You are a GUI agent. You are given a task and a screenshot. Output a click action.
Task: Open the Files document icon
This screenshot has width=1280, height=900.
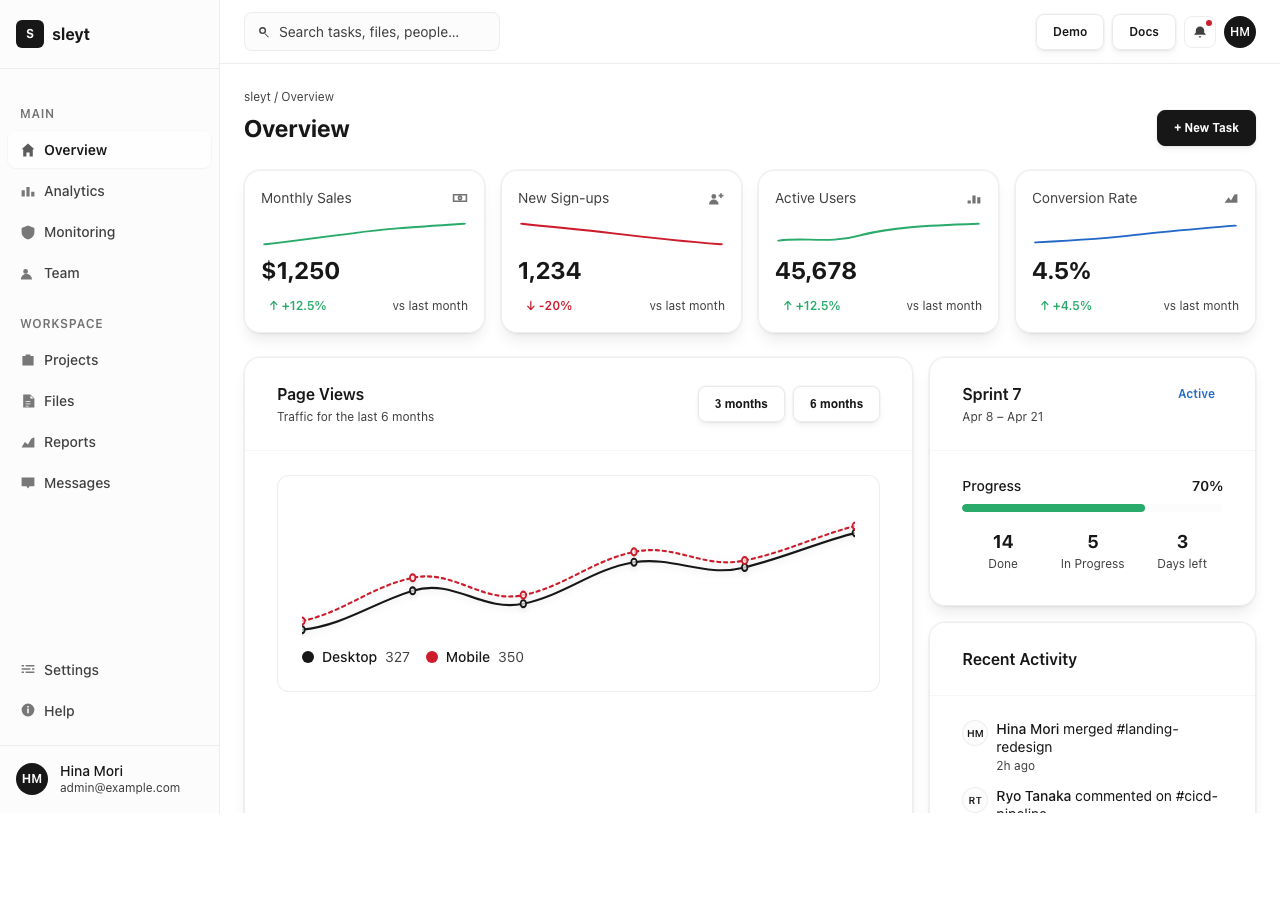click(29, 401)
